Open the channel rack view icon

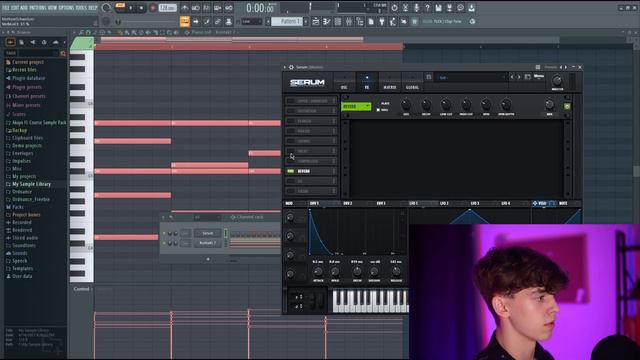pos(338,21)
